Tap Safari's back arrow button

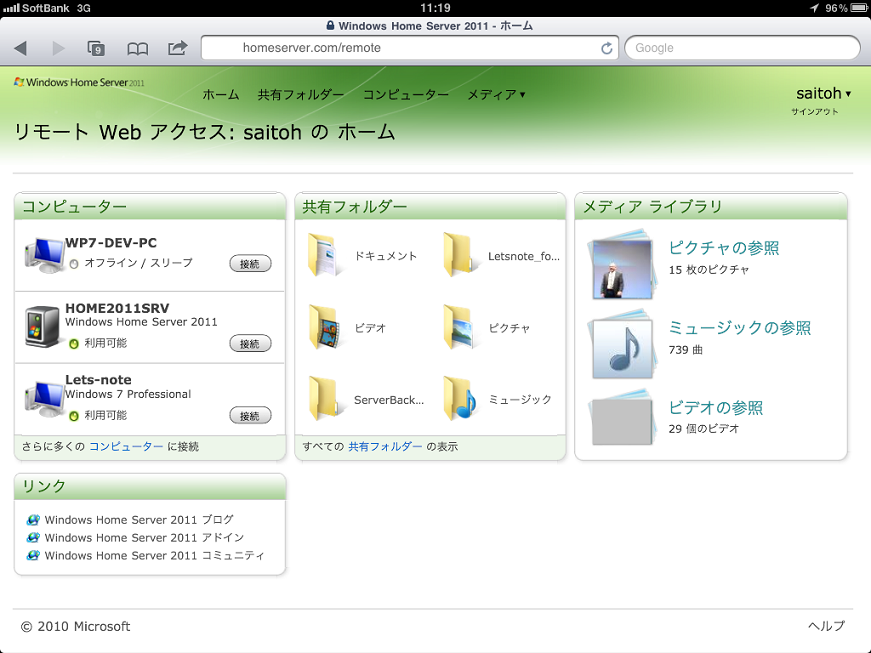[20, 48]
